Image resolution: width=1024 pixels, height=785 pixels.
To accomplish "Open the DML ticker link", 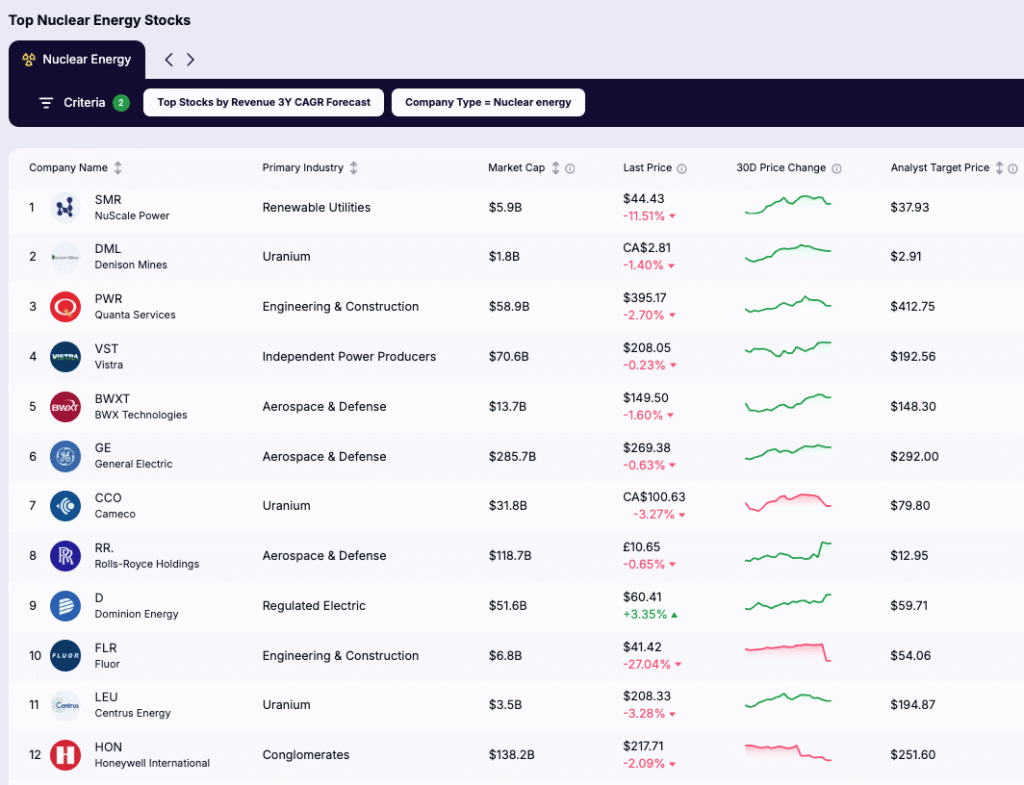I will pyautogui.click(x=108, y=249).
